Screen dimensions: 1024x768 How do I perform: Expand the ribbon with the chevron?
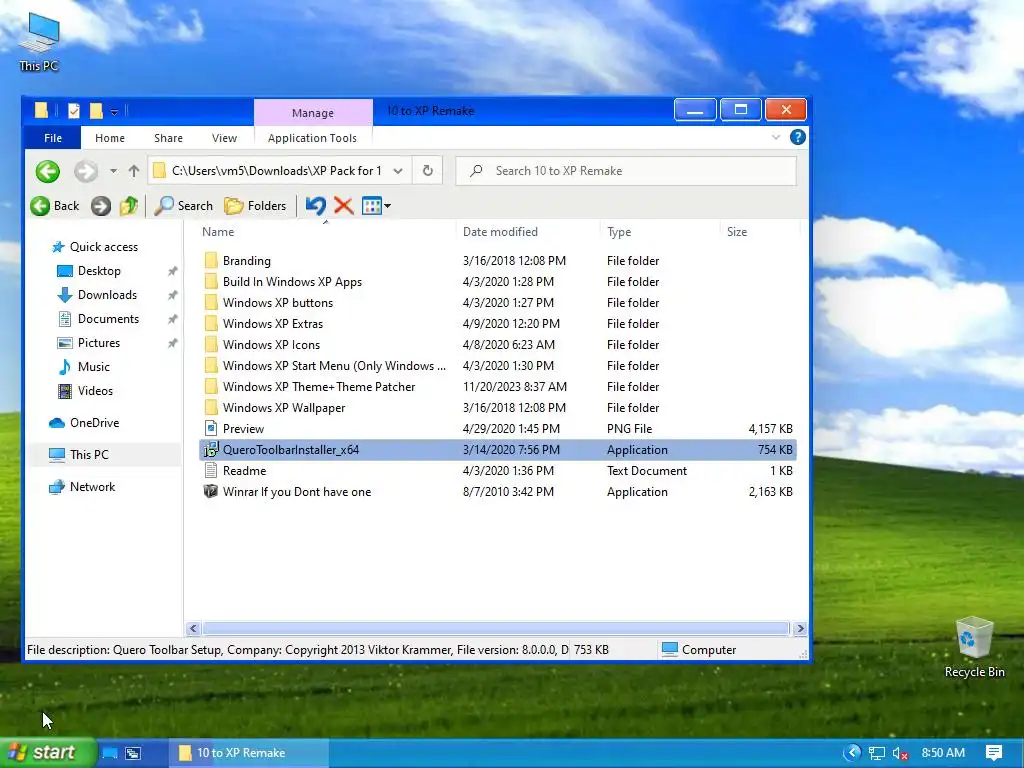[x=776, y=137]
